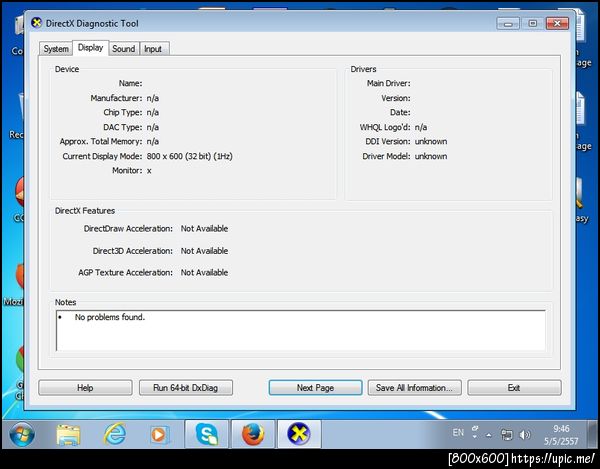Click Driver Model 'unknown' value

tap(431, 156)
